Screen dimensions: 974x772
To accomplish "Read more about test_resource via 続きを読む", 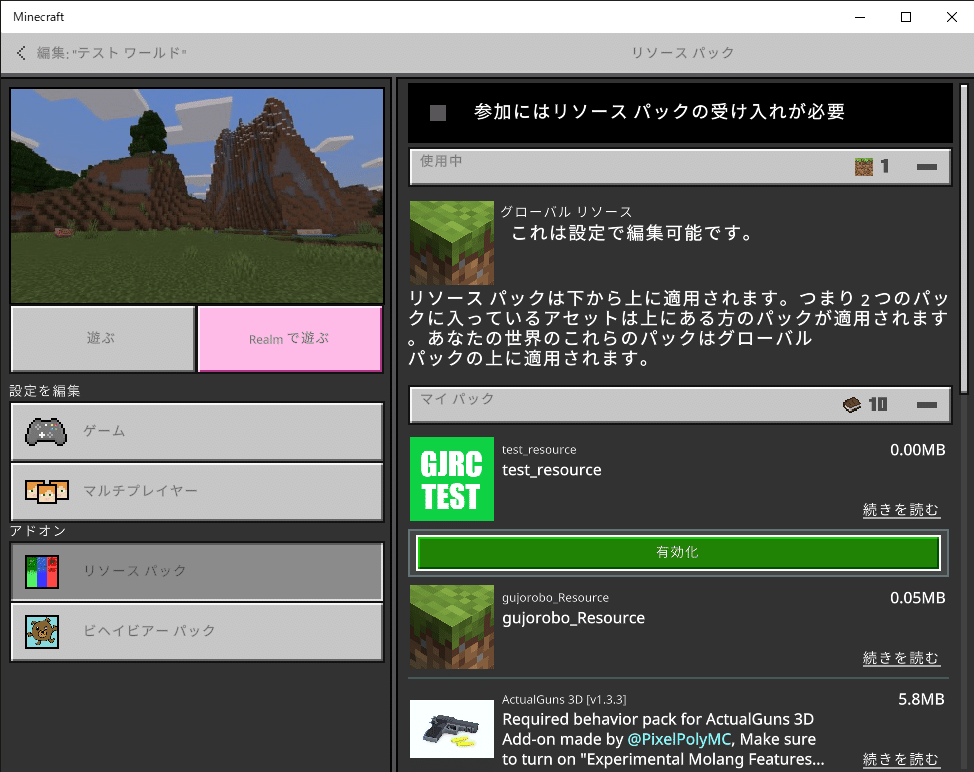I will tap(901, 510).
